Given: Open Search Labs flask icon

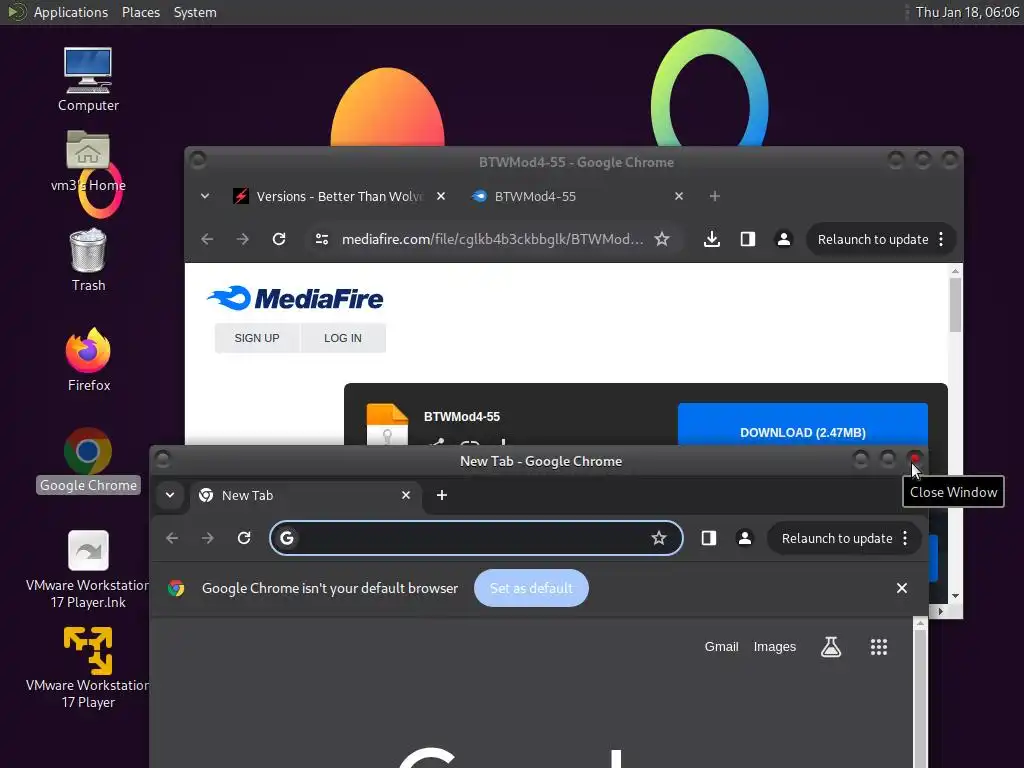Looking at the screenshot, I should point(831,647).
